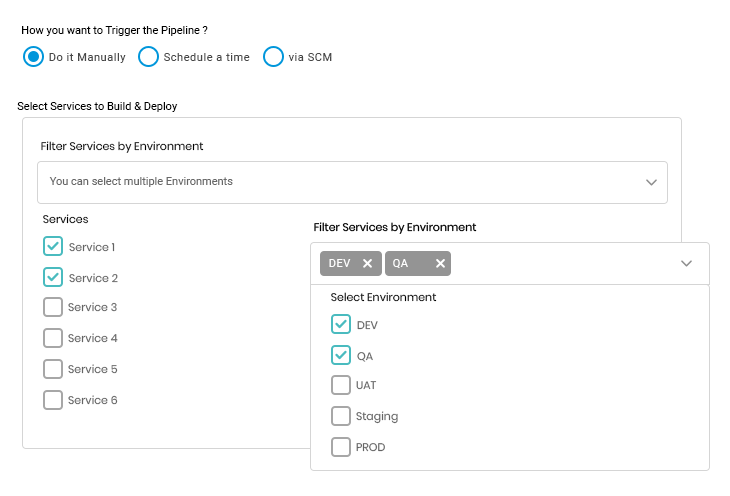730x496 pixels.
Task: Select the Do it Manually radio button
Action: (x=34, y=57)
